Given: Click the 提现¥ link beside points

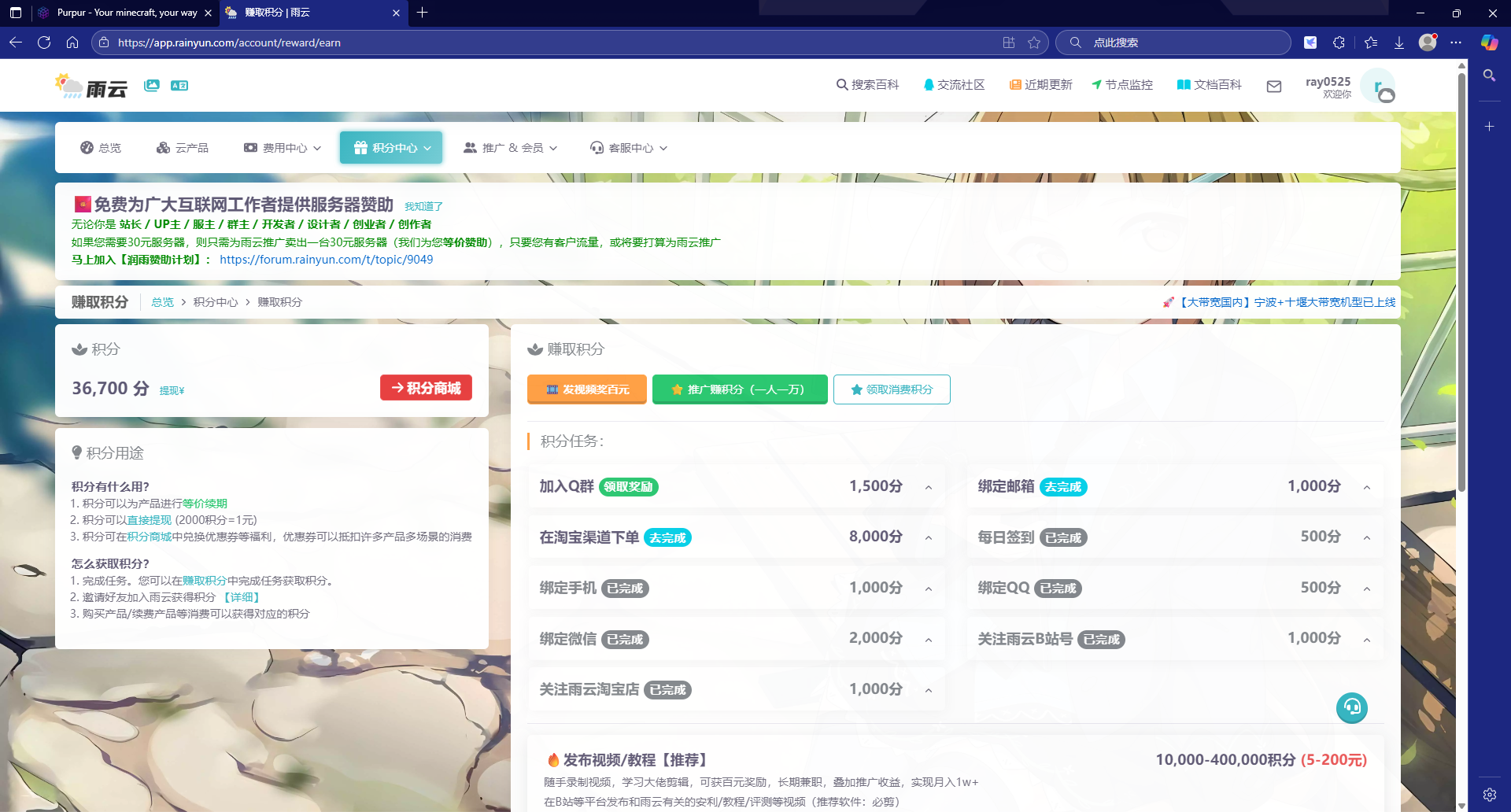Looking at the screenshot, I should point(172,390).
